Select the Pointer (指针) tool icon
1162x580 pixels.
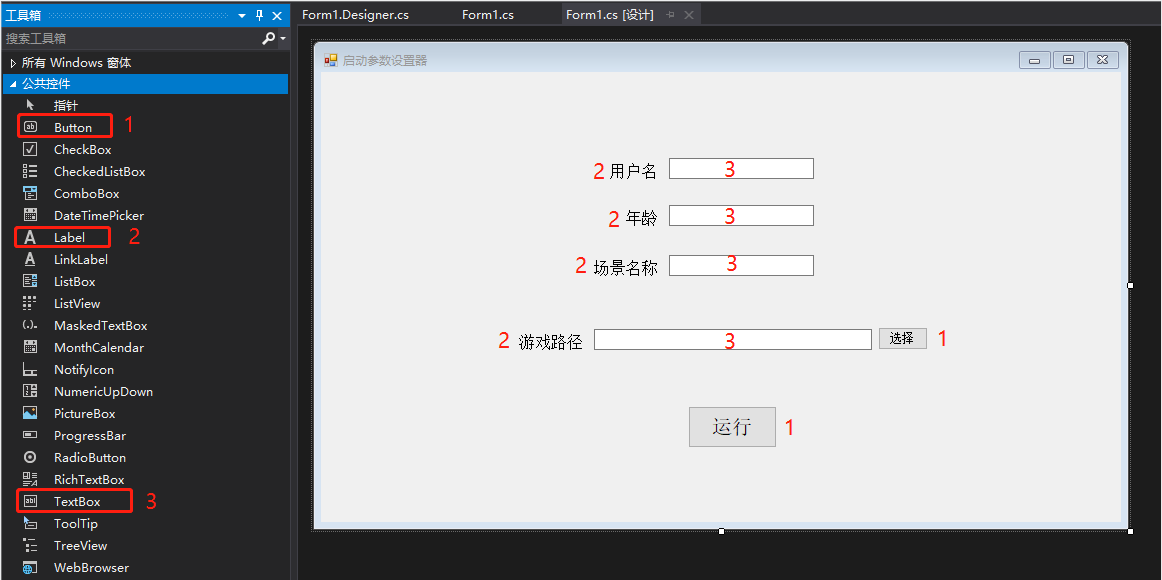[x=30, y=105]
